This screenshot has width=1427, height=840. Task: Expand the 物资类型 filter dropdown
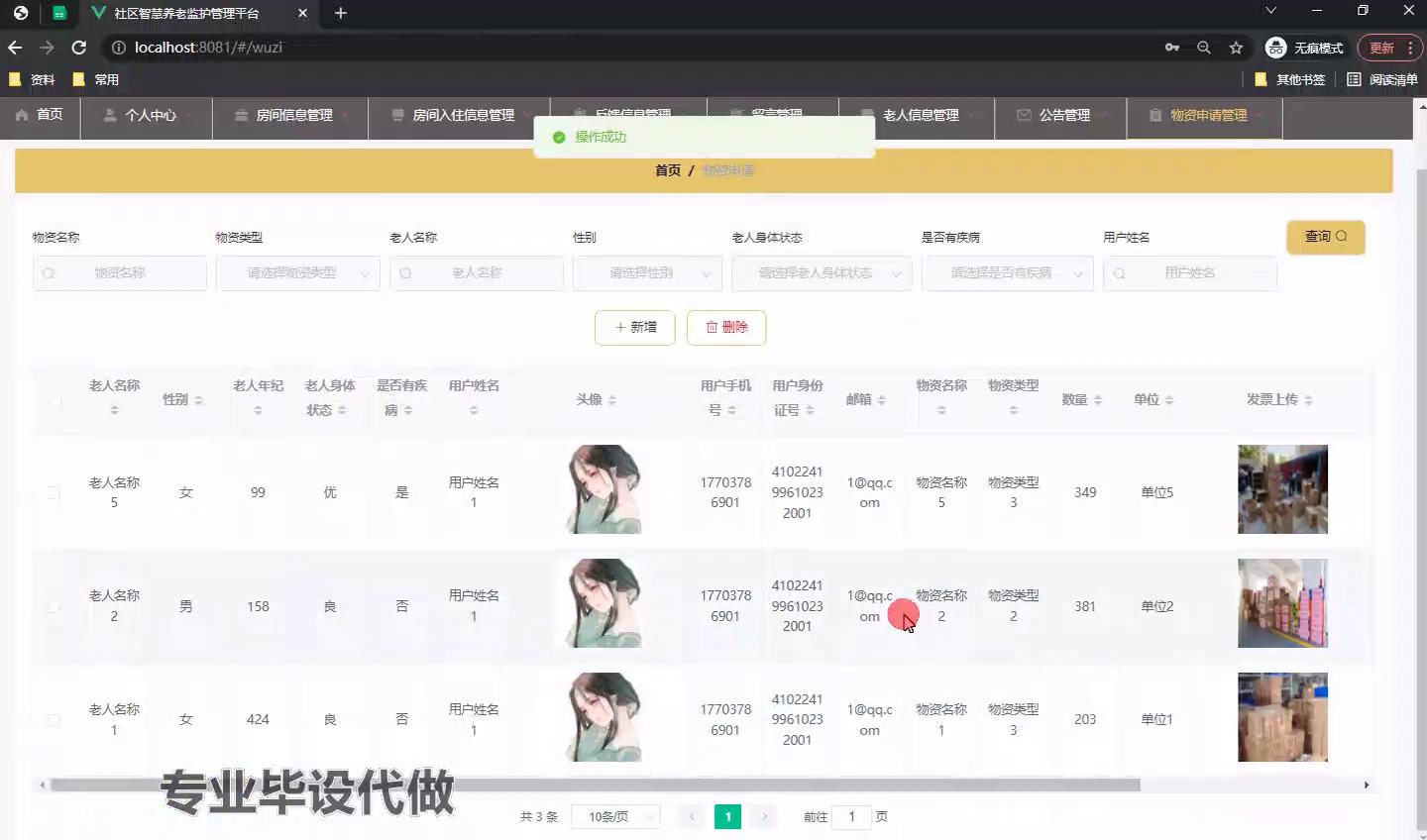point(297,273)
